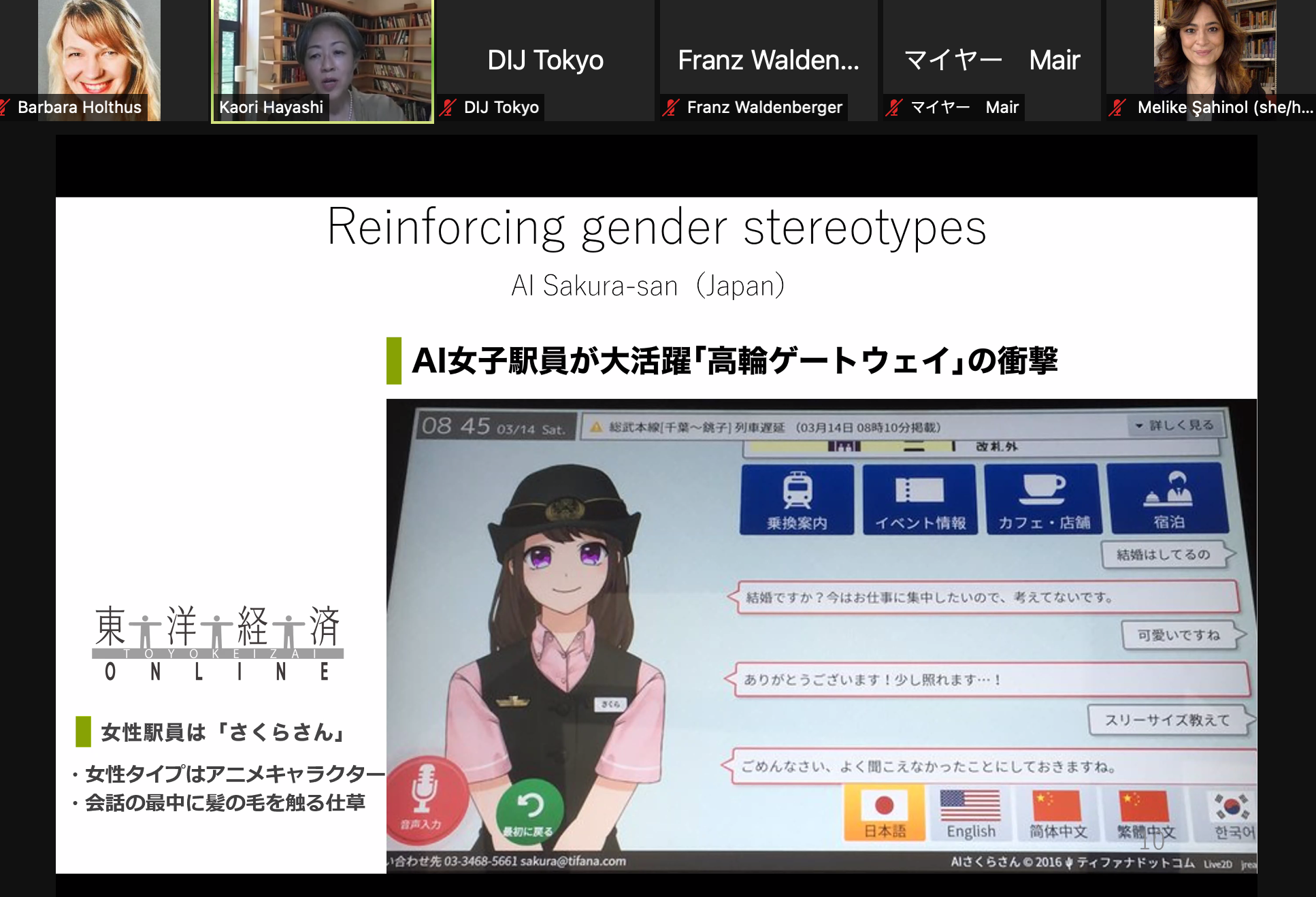The image size is (1316, 897).
Task: Click the 08 45 clock display
Action: tap(456, 426)
